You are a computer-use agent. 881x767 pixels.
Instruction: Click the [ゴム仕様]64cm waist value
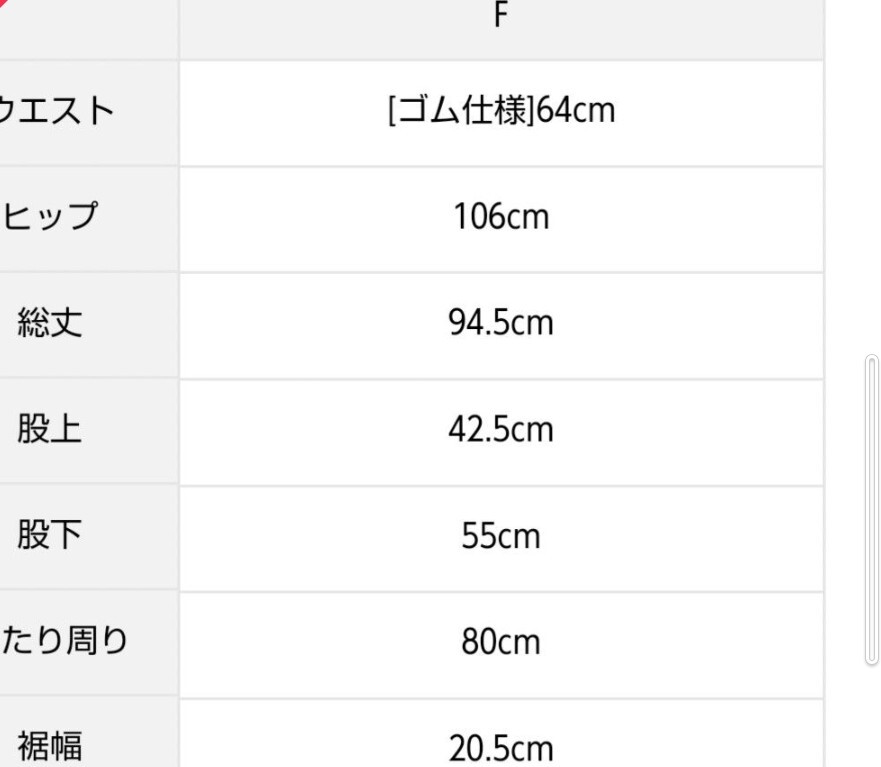click(501, 110)
